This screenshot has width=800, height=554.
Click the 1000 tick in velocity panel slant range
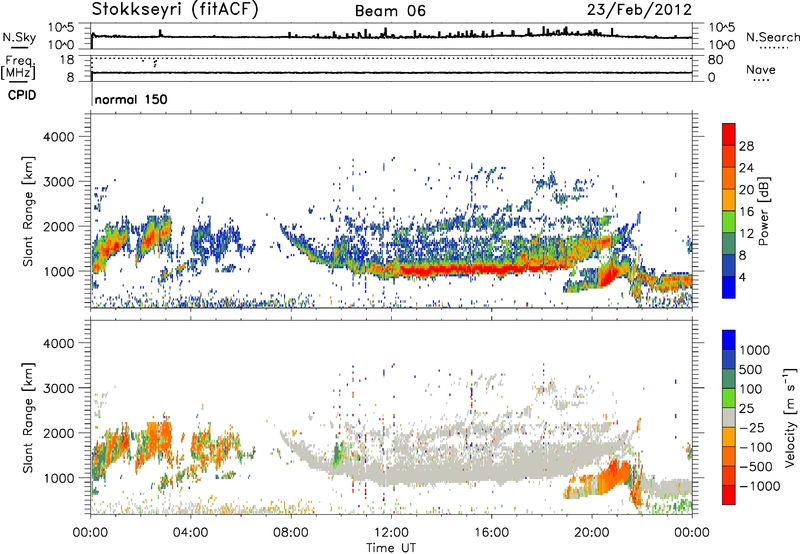coord(58,478)
